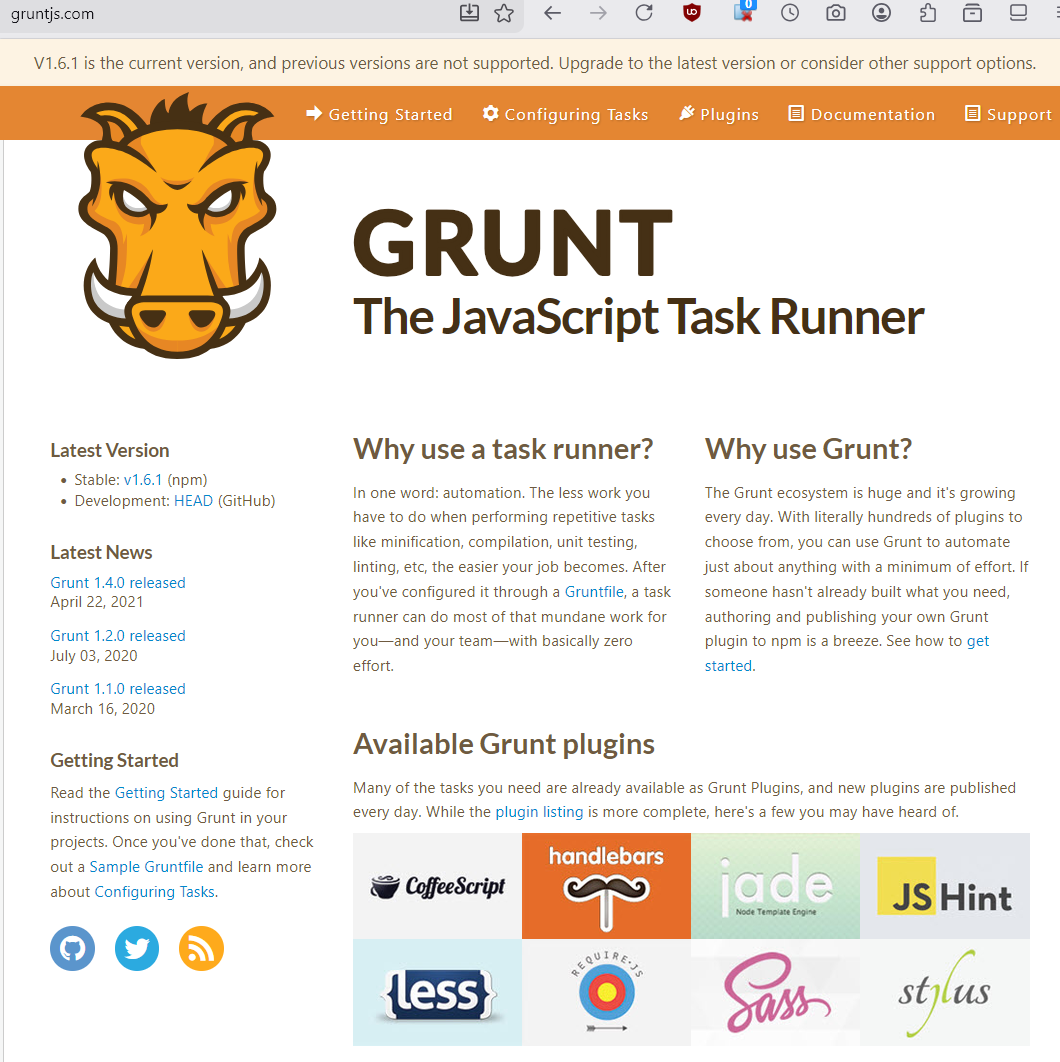Open the plugin listing link
The image size is (1060, 1062).
coord(539,811)
